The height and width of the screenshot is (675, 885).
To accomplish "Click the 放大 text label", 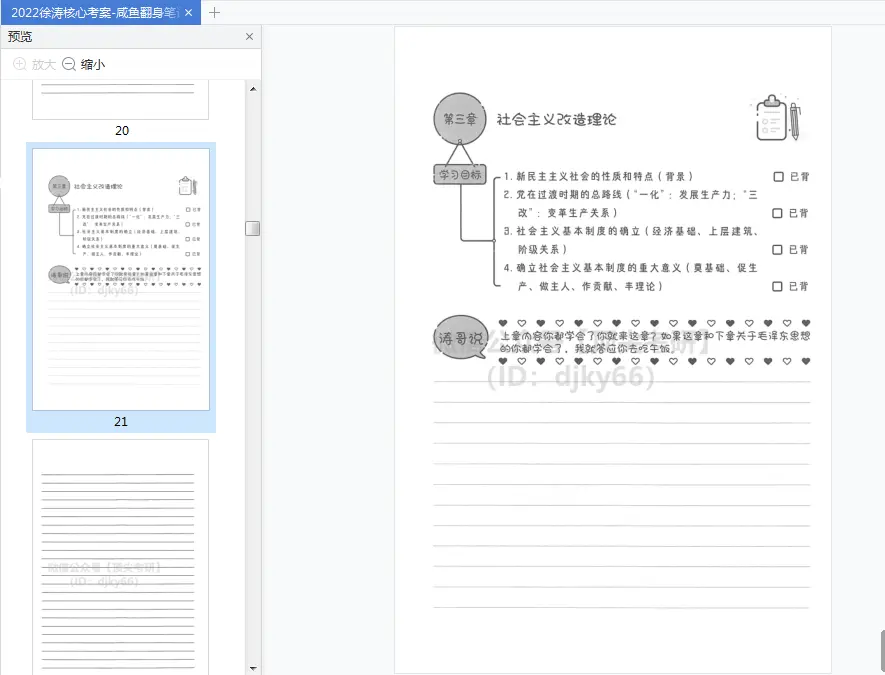I will click(43, 65).
